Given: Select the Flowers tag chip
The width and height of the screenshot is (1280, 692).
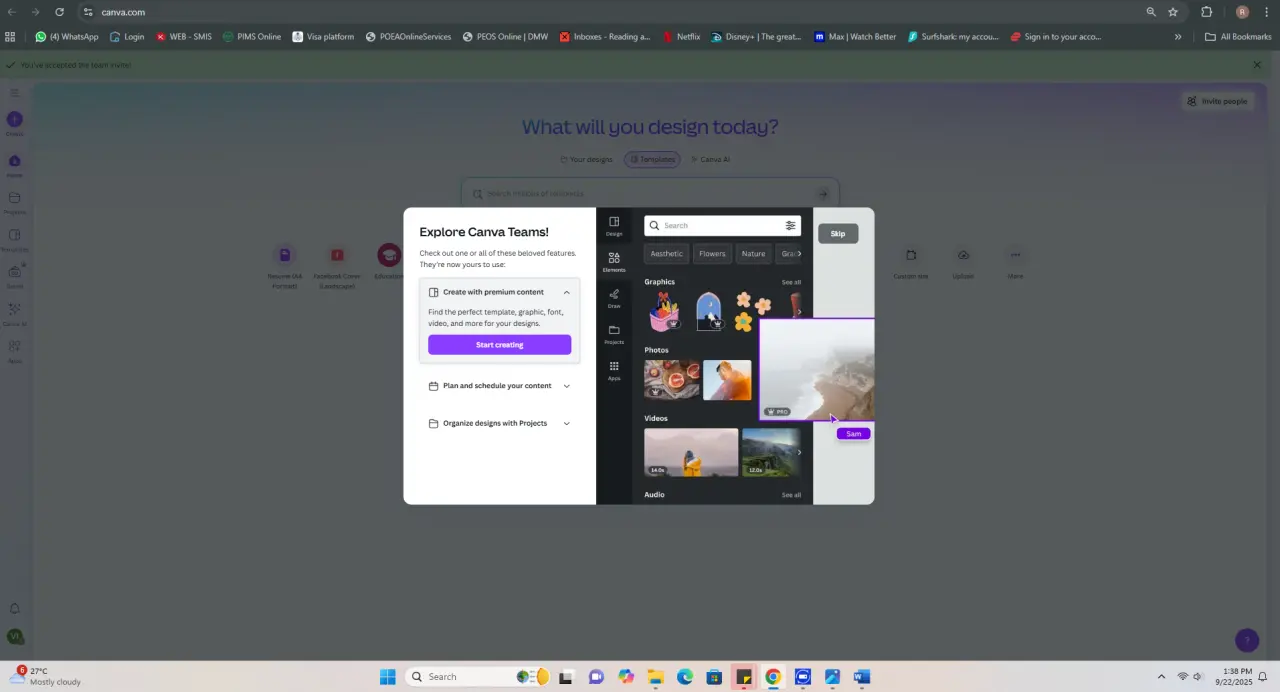Looking at the screenshot, I should point(712,254).
